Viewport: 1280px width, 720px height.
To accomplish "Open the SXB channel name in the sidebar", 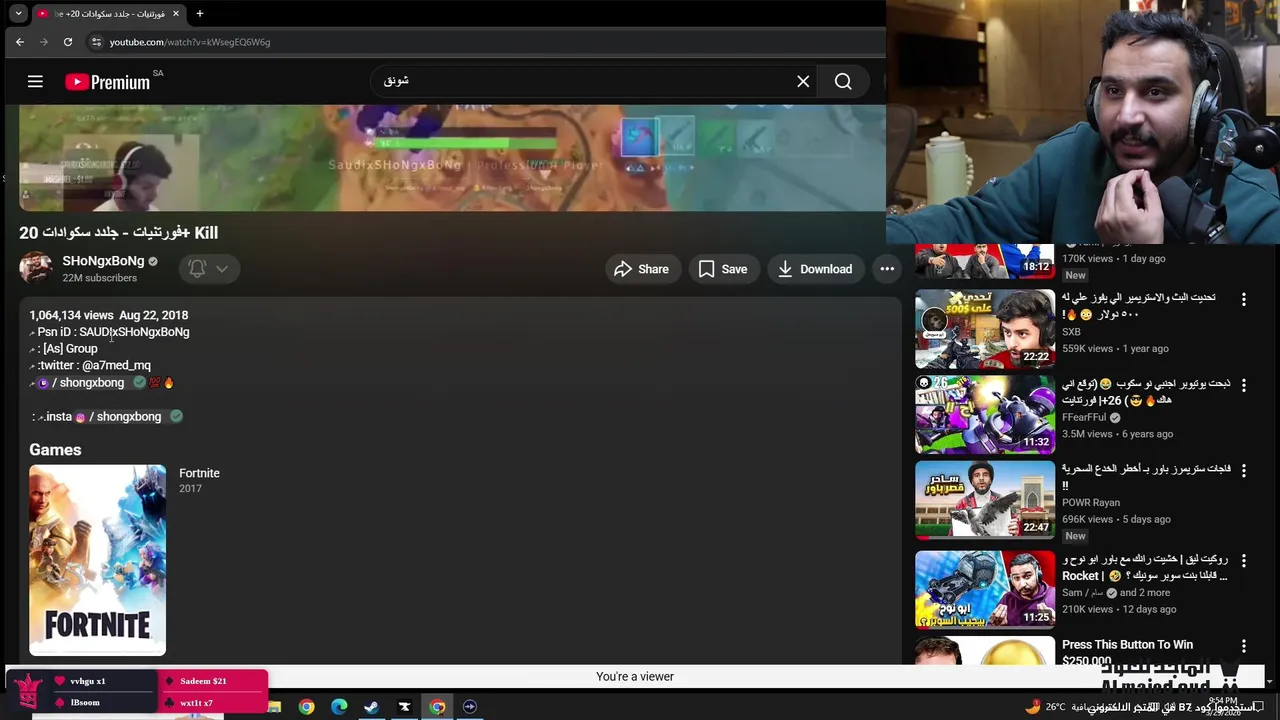I will click(1071, 332).
